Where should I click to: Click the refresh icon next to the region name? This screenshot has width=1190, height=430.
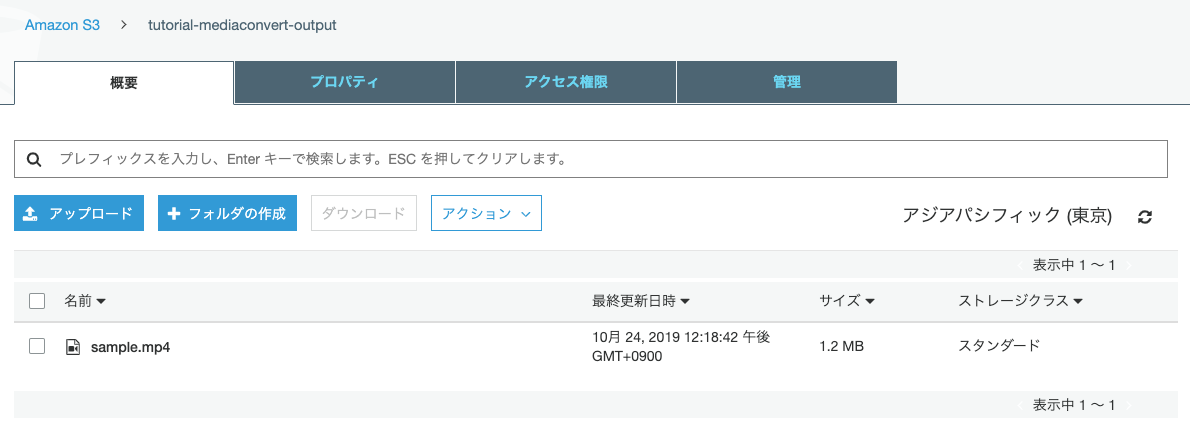pos(1145,217)
